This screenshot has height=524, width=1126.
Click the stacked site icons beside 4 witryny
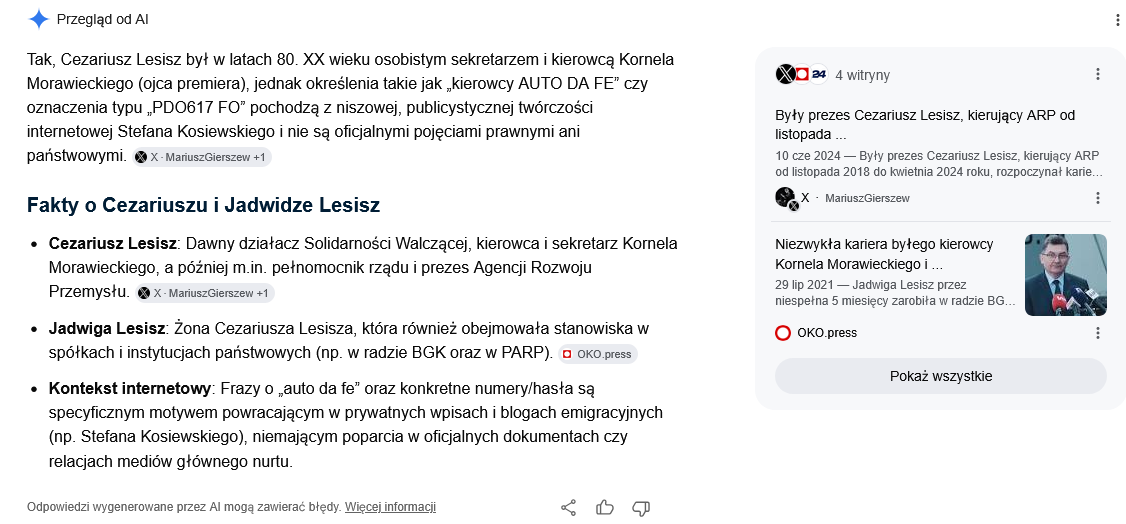(802, 74)
